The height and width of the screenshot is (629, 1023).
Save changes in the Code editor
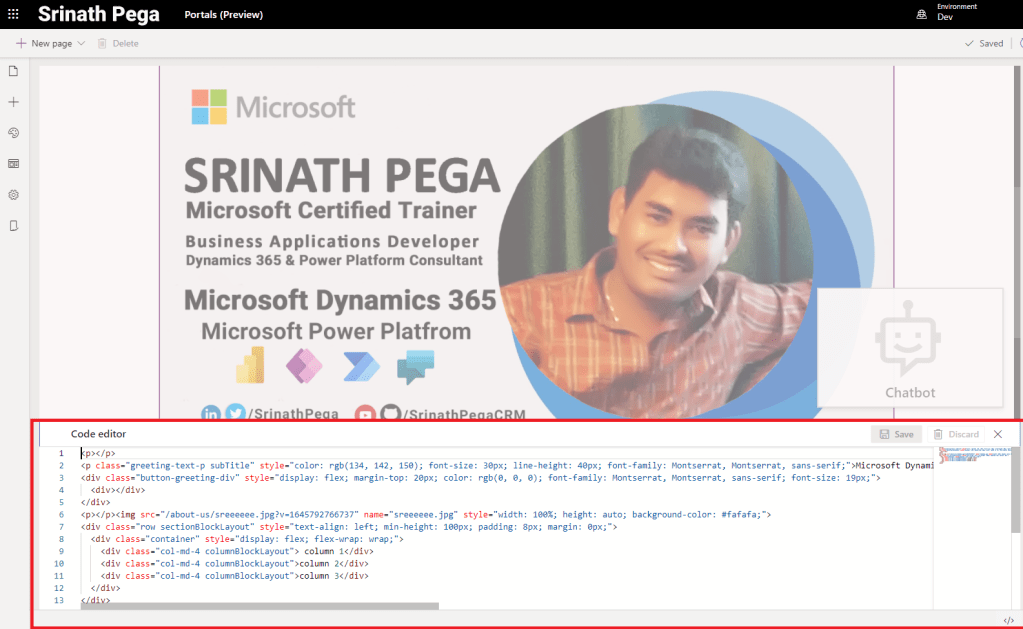point(895,434)
